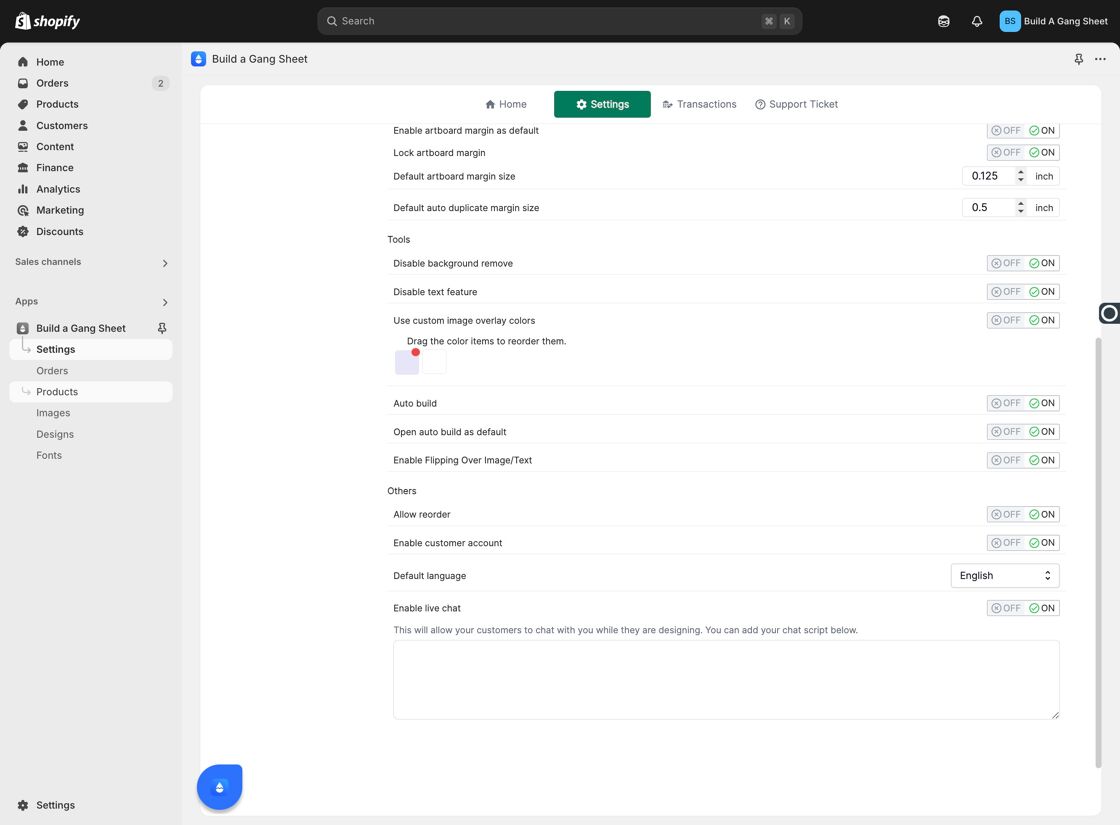
Task: Click the pin icon in app header
Action: click(x=1079, y=59)
